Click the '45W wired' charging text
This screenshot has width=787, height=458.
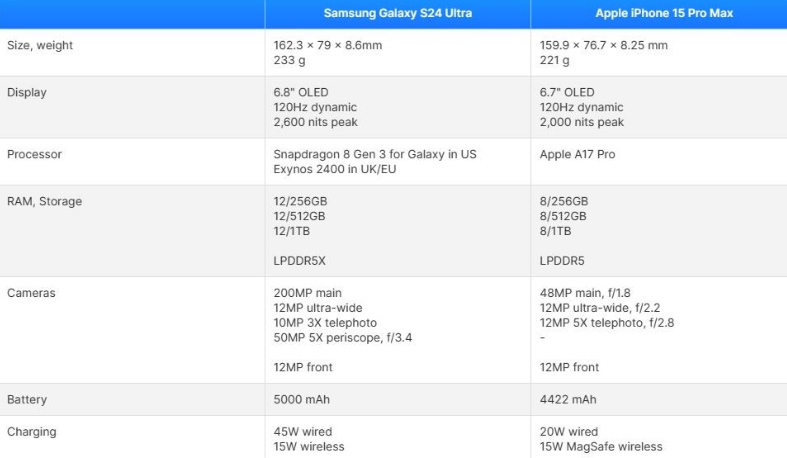coord(303,432)
